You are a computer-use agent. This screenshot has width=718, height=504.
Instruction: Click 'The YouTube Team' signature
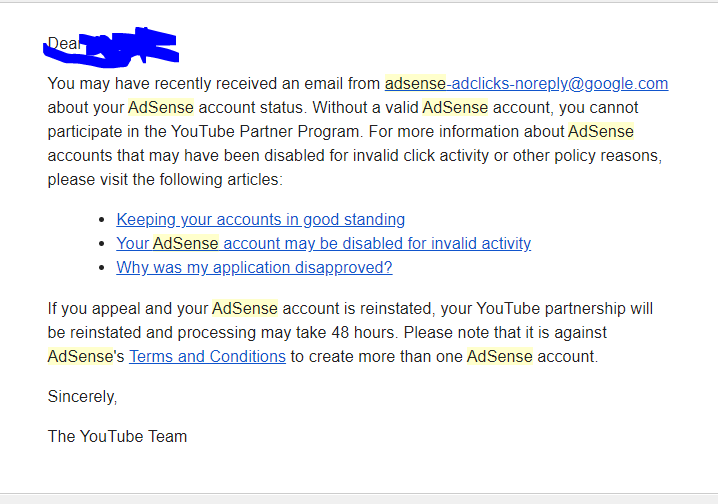point(117,436)
